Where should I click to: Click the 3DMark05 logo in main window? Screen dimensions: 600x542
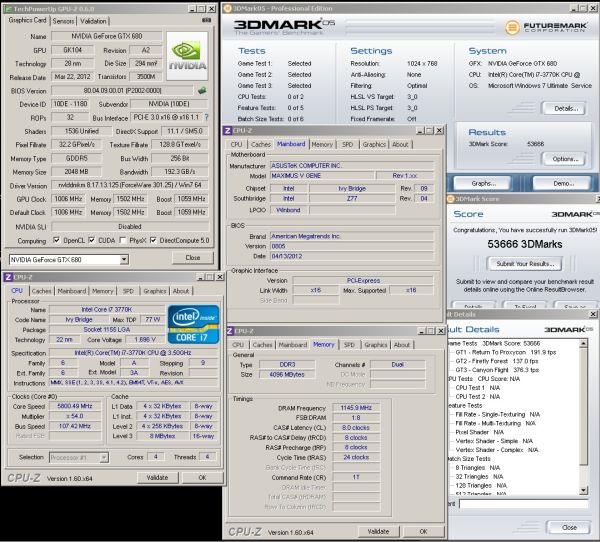pos(284,27)
